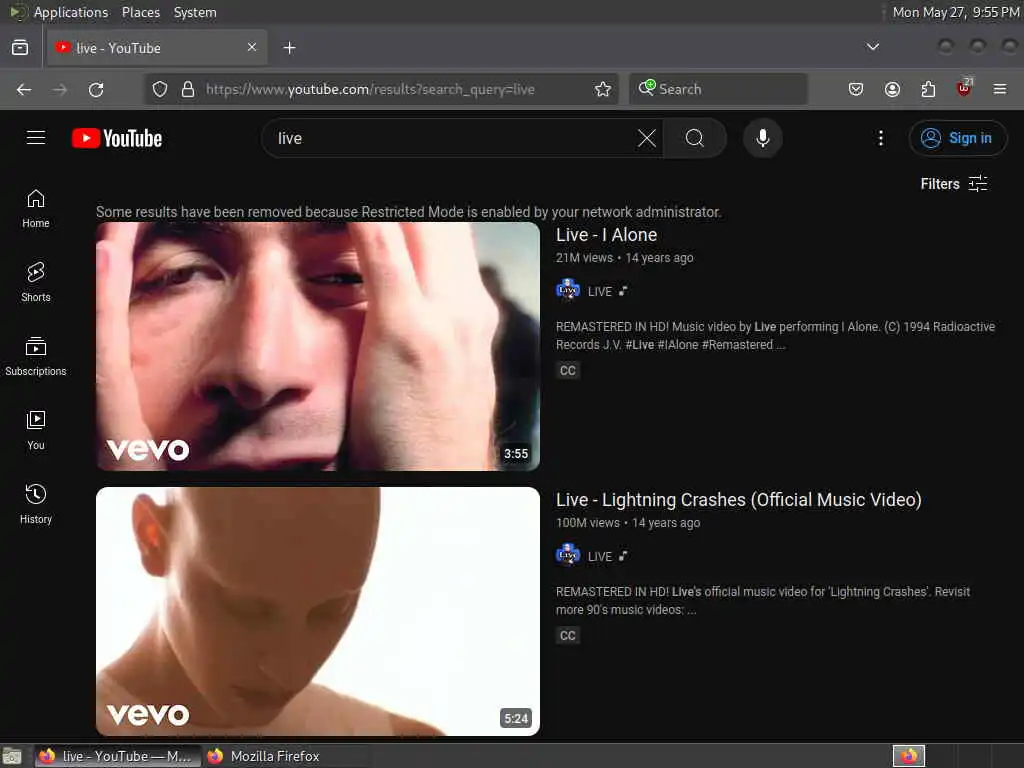The image size is (1024, 768).
Task: Open the Extensions puzzle icon
Action: [x=928, y=89]
